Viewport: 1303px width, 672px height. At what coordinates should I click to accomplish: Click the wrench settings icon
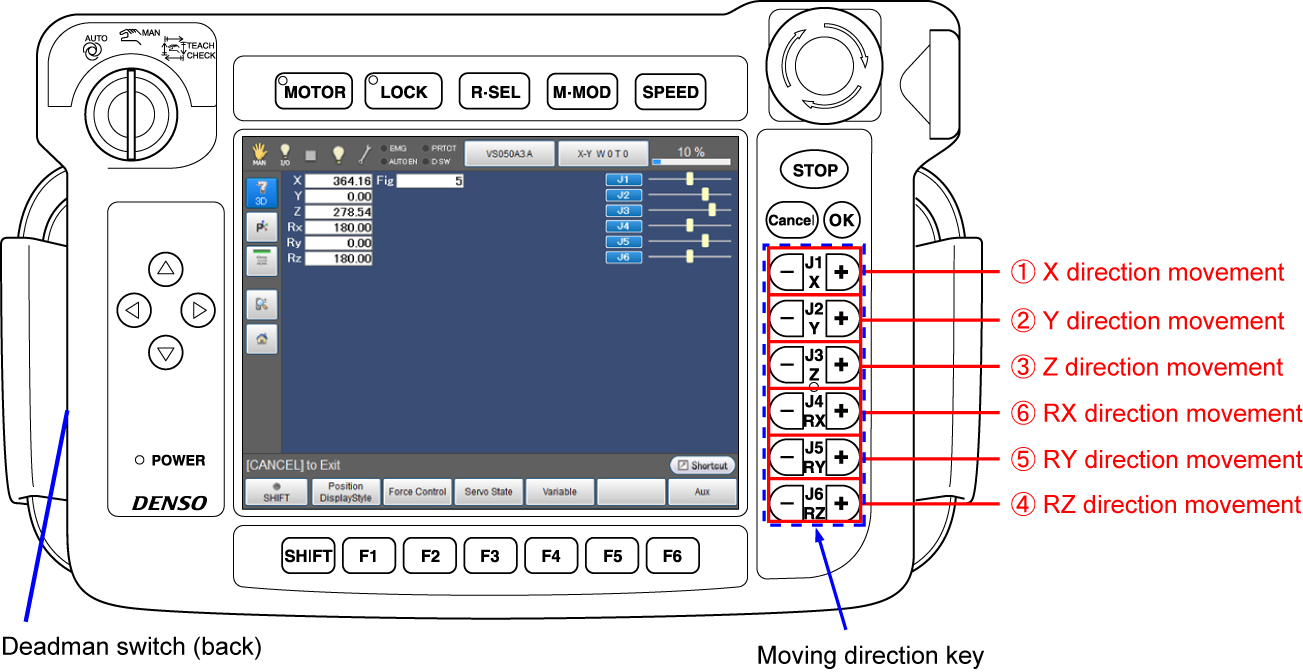[365, 154]
